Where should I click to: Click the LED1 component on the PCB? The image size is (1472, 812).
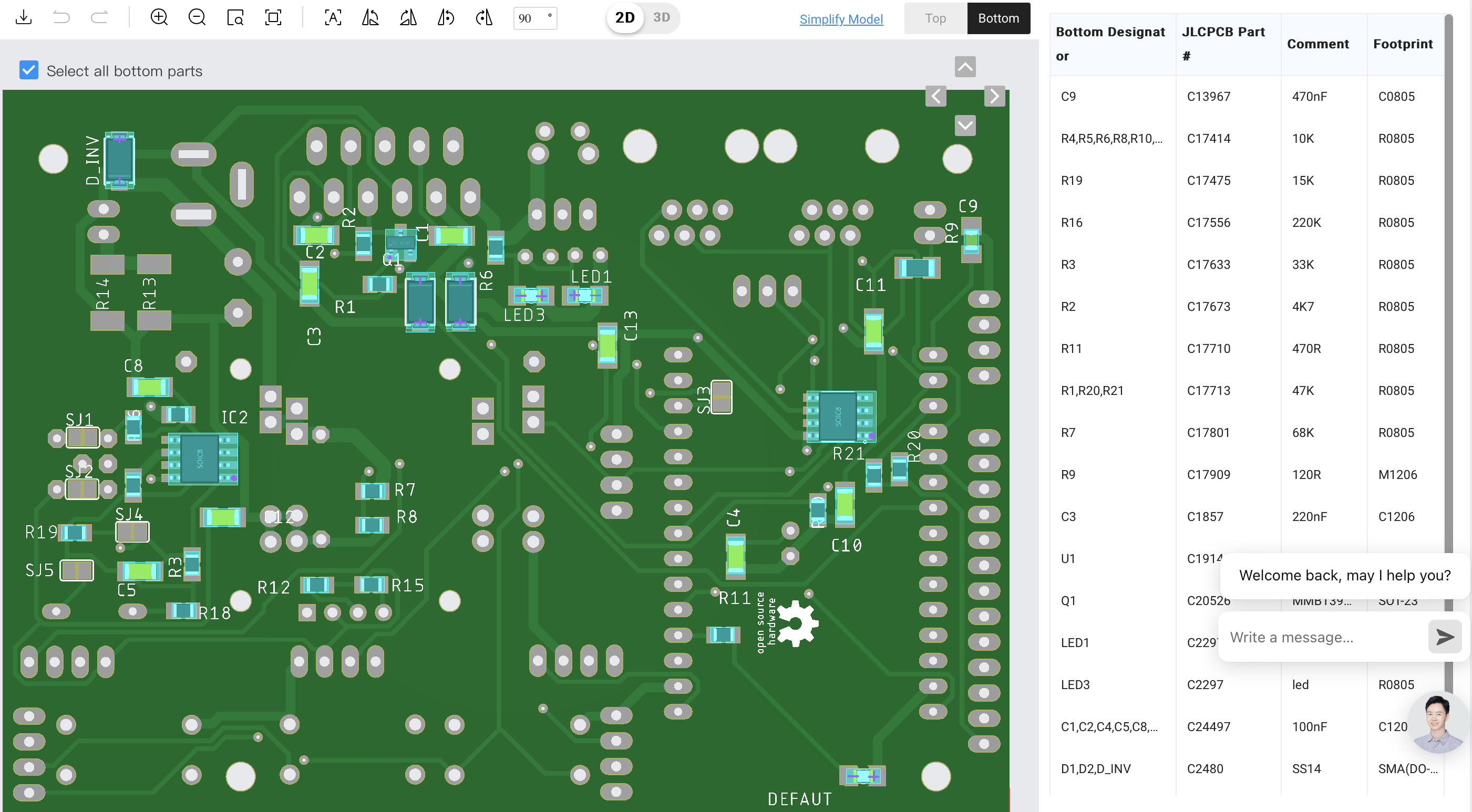[585, 295]
